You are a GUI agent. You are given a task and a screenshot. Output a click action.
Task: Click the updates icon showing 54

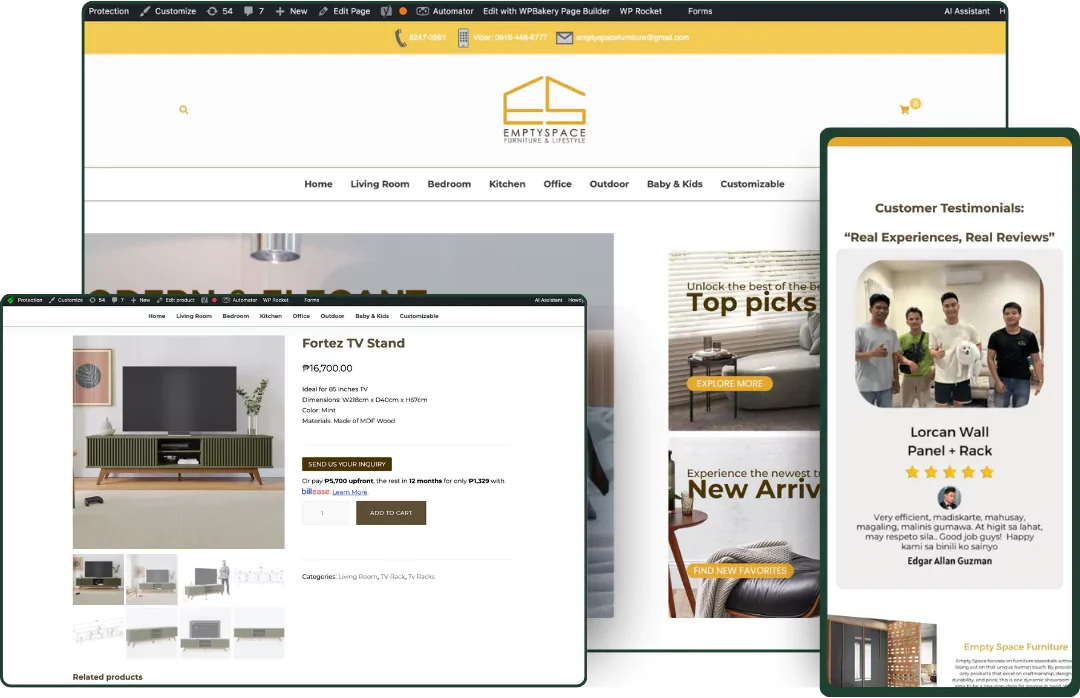tap(219, 11)
